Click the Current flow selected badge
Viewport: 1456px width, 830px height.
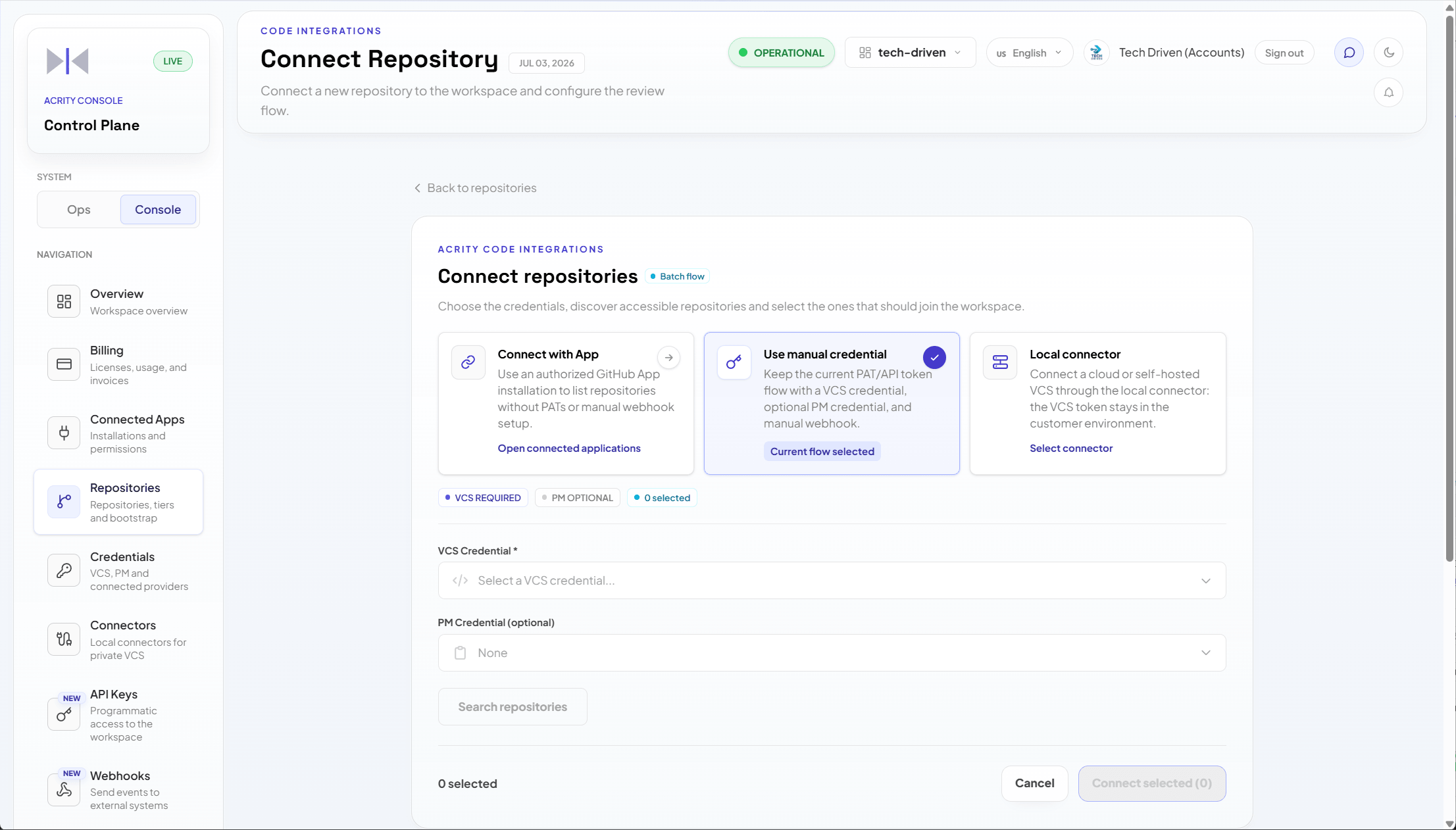tap(822, 451)
